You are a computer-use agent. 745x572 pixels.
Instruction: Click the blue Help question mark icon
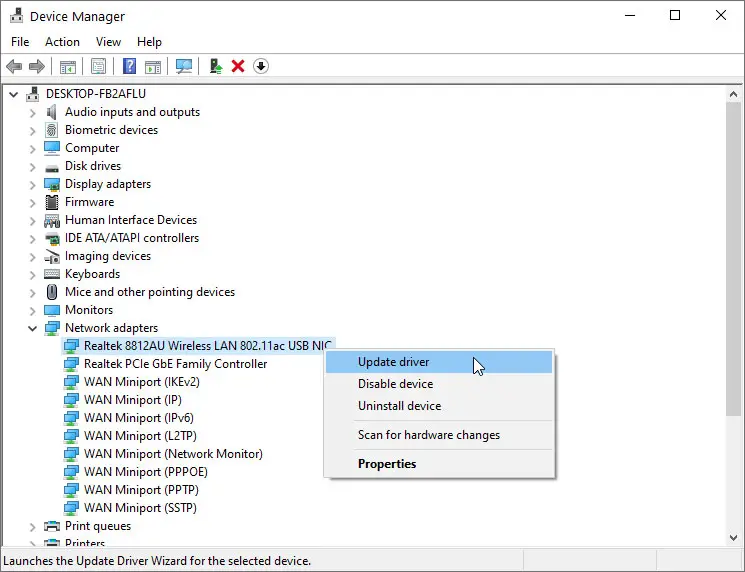tap(129, 66)
